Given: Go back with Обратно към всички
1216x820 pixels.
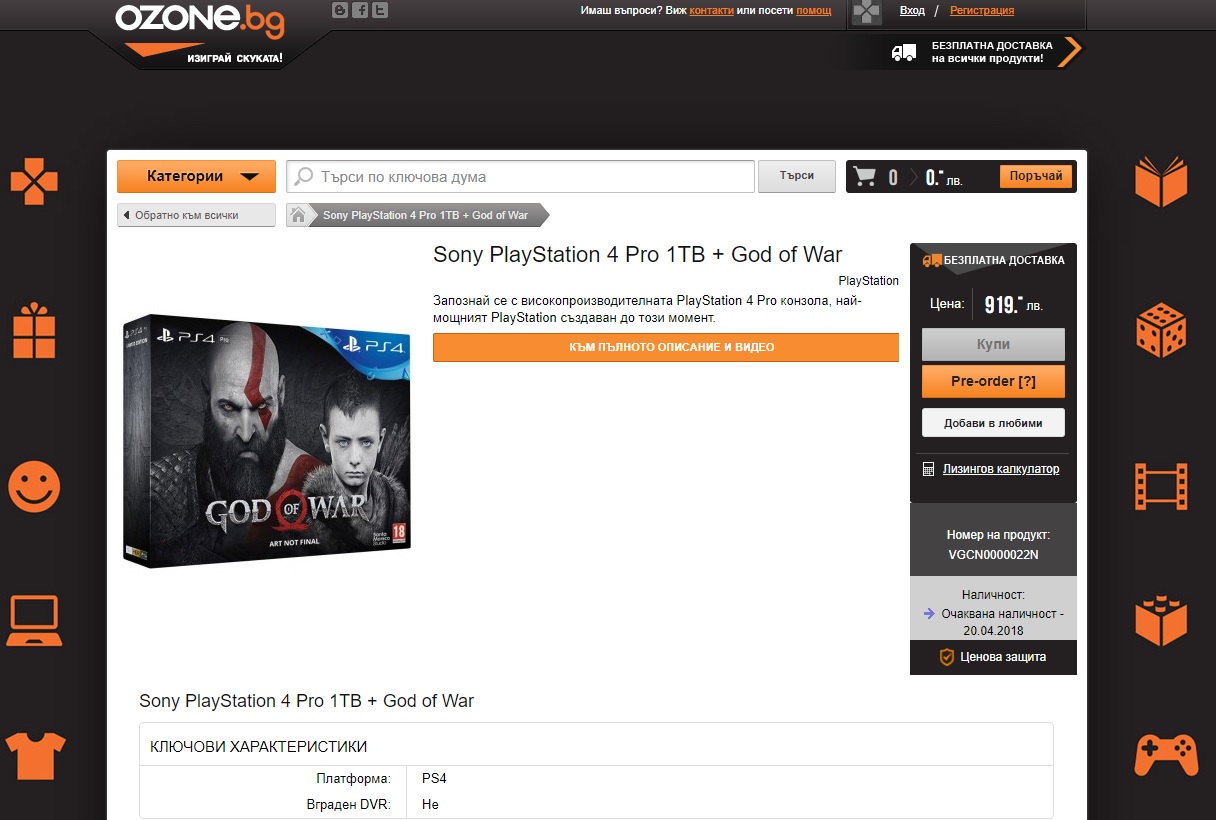Looking at the screenshot, I should tap(196, 215).
